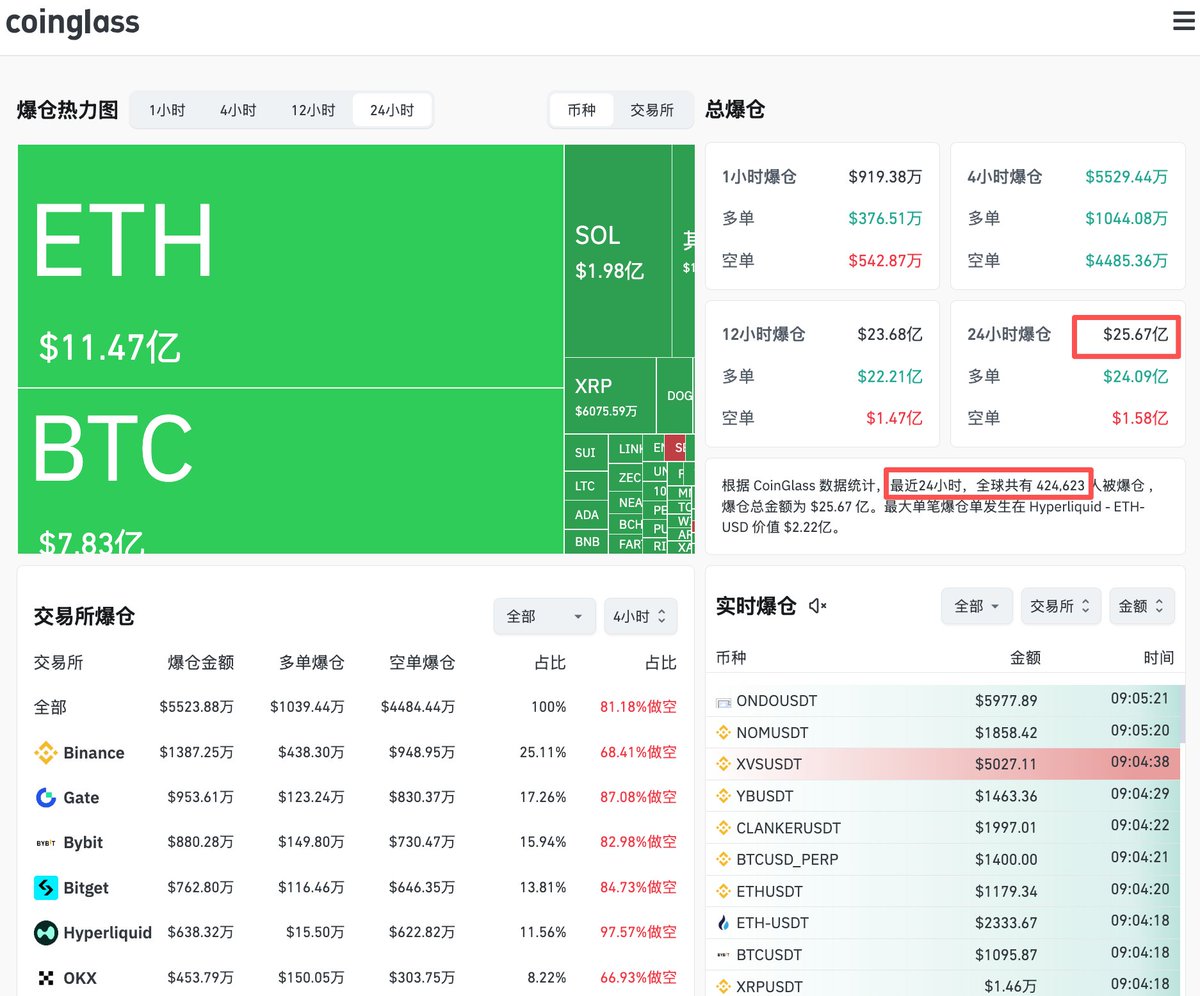Click the Binance icon beside YBUSDT
This screenshot has height=996, width=1200.
coord(724,796)
